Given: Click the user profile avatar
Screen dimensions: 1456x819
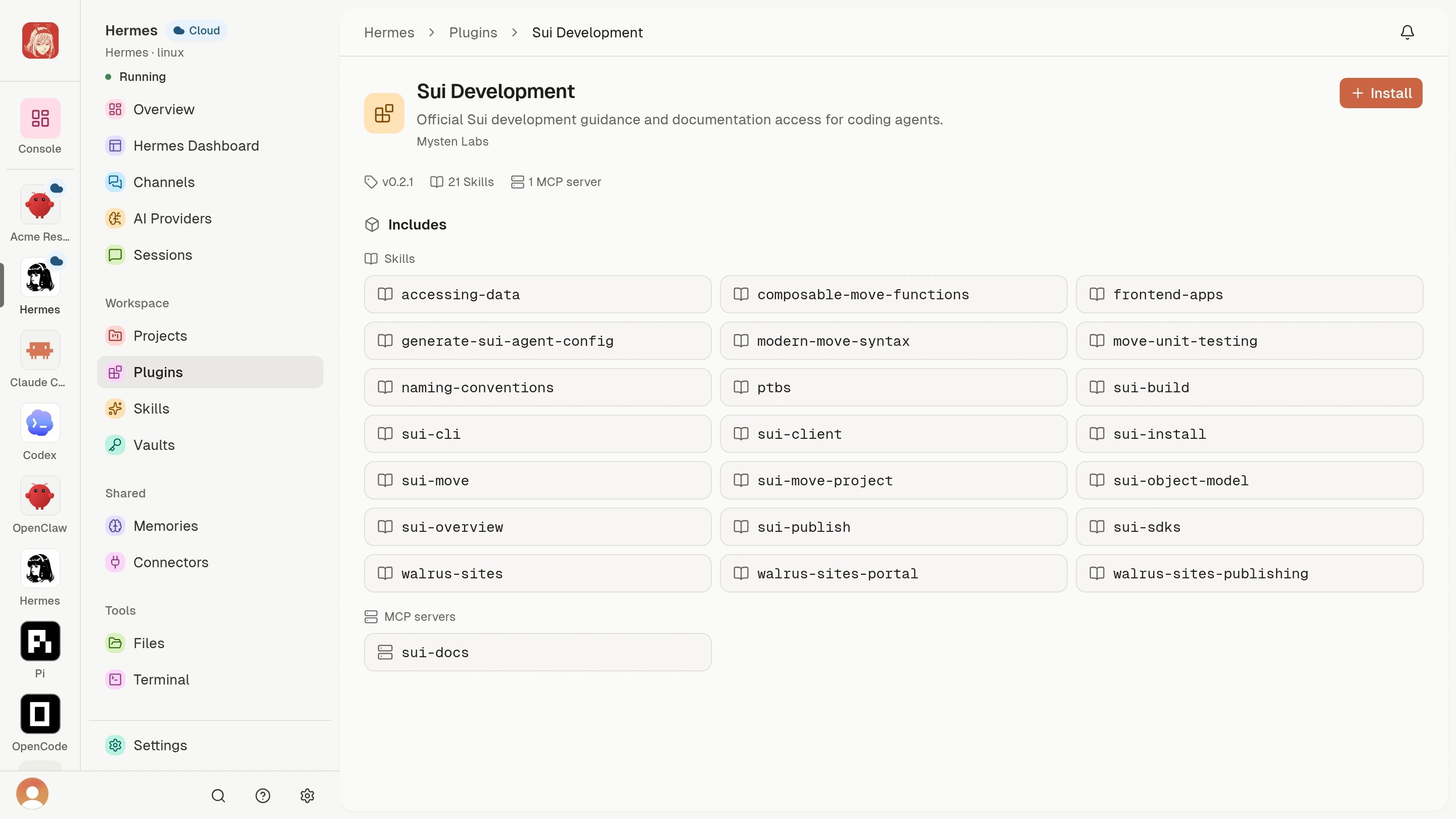Looking at the screenshot, I should (32, 793).
